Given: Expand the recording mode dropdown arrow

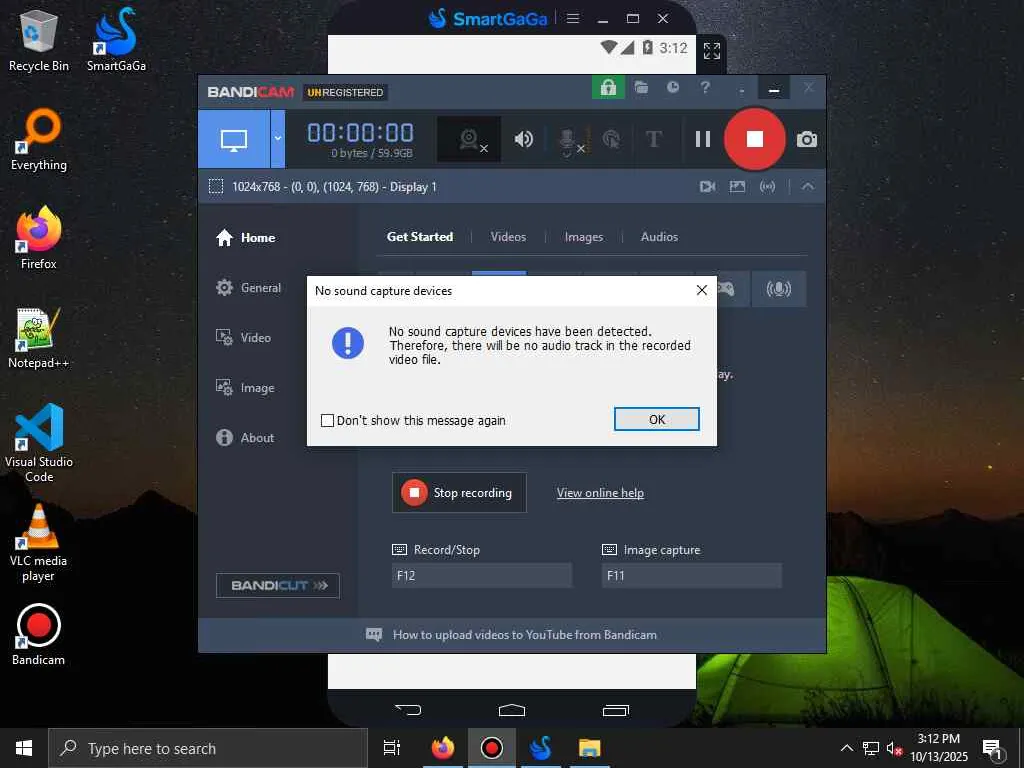Looking at the screenshot, I should coord(278,139).
